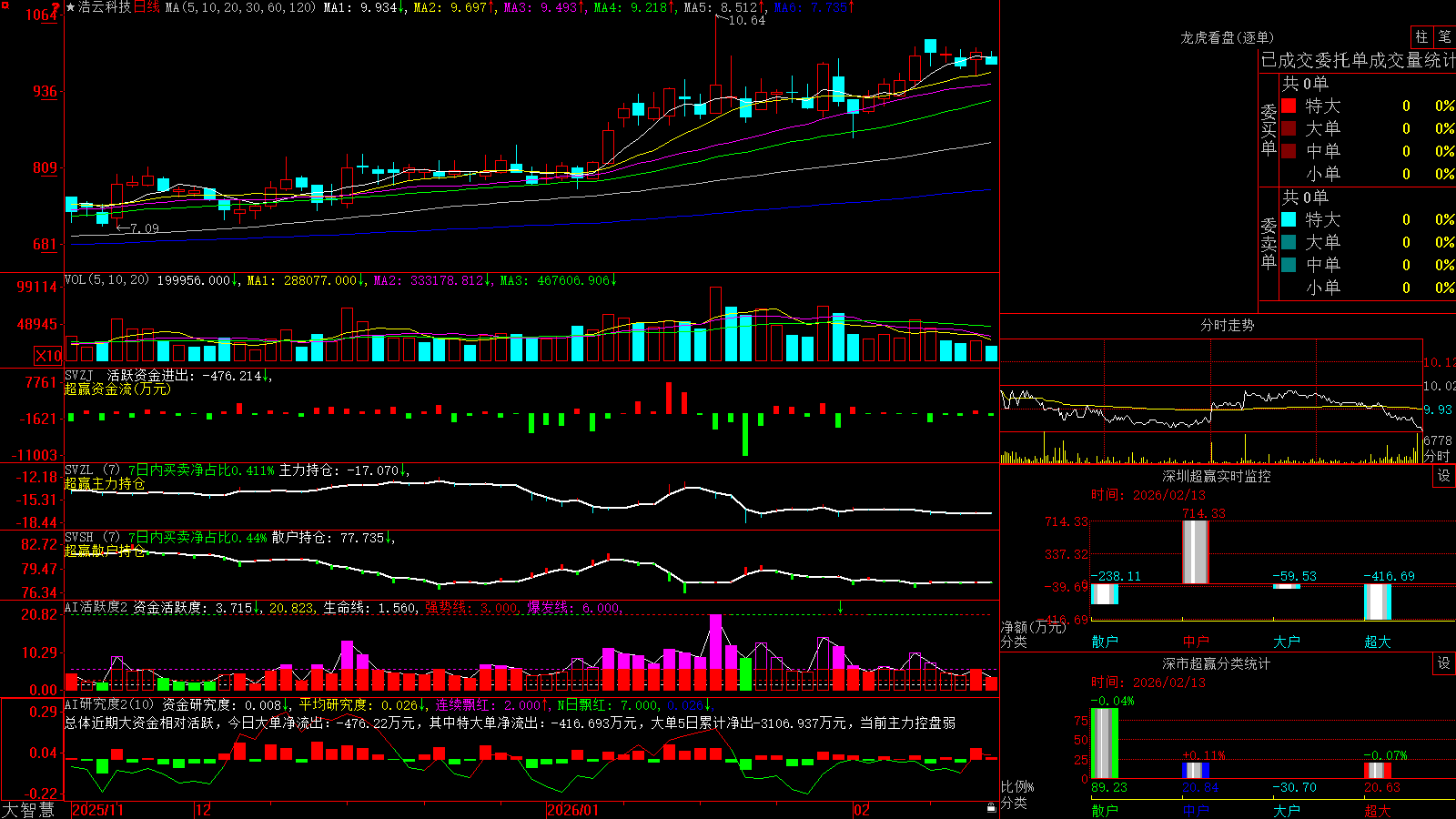
Task: Select the 02 month marker on timeline
Action: [x=862, y=810]
